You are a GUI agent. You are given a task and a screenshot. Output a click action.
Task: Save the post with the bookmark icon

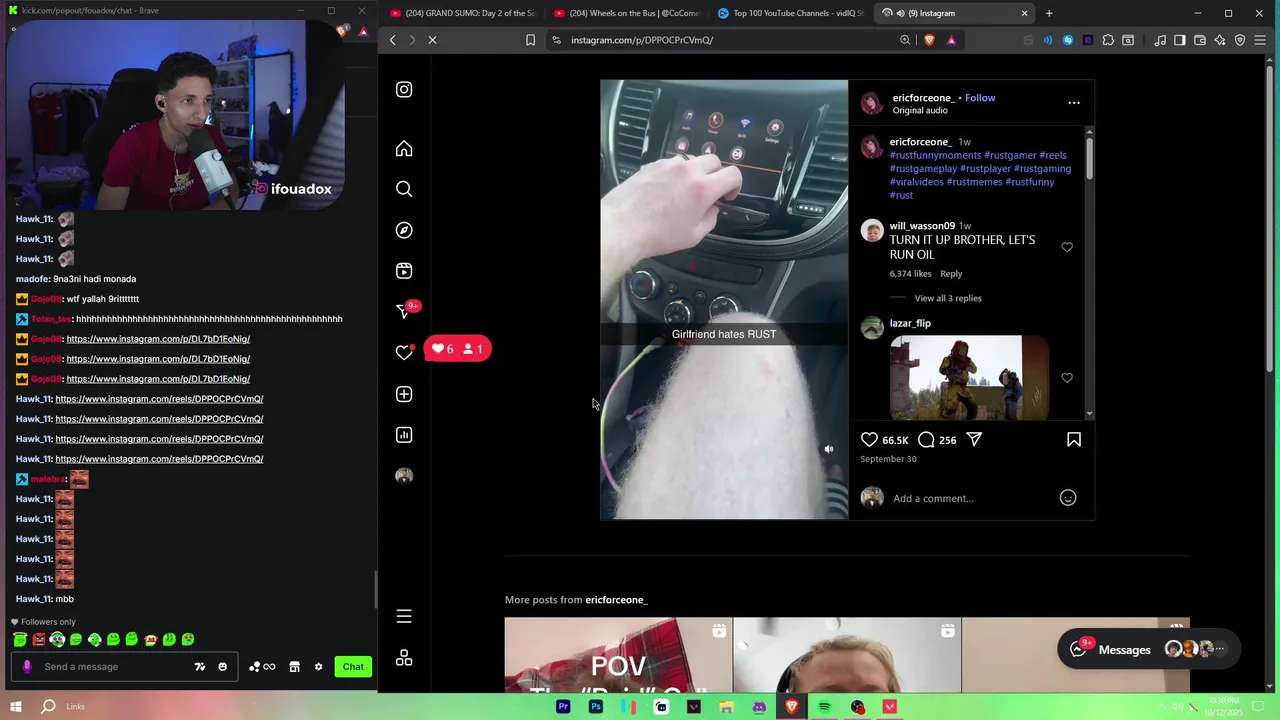(1074, 439)
